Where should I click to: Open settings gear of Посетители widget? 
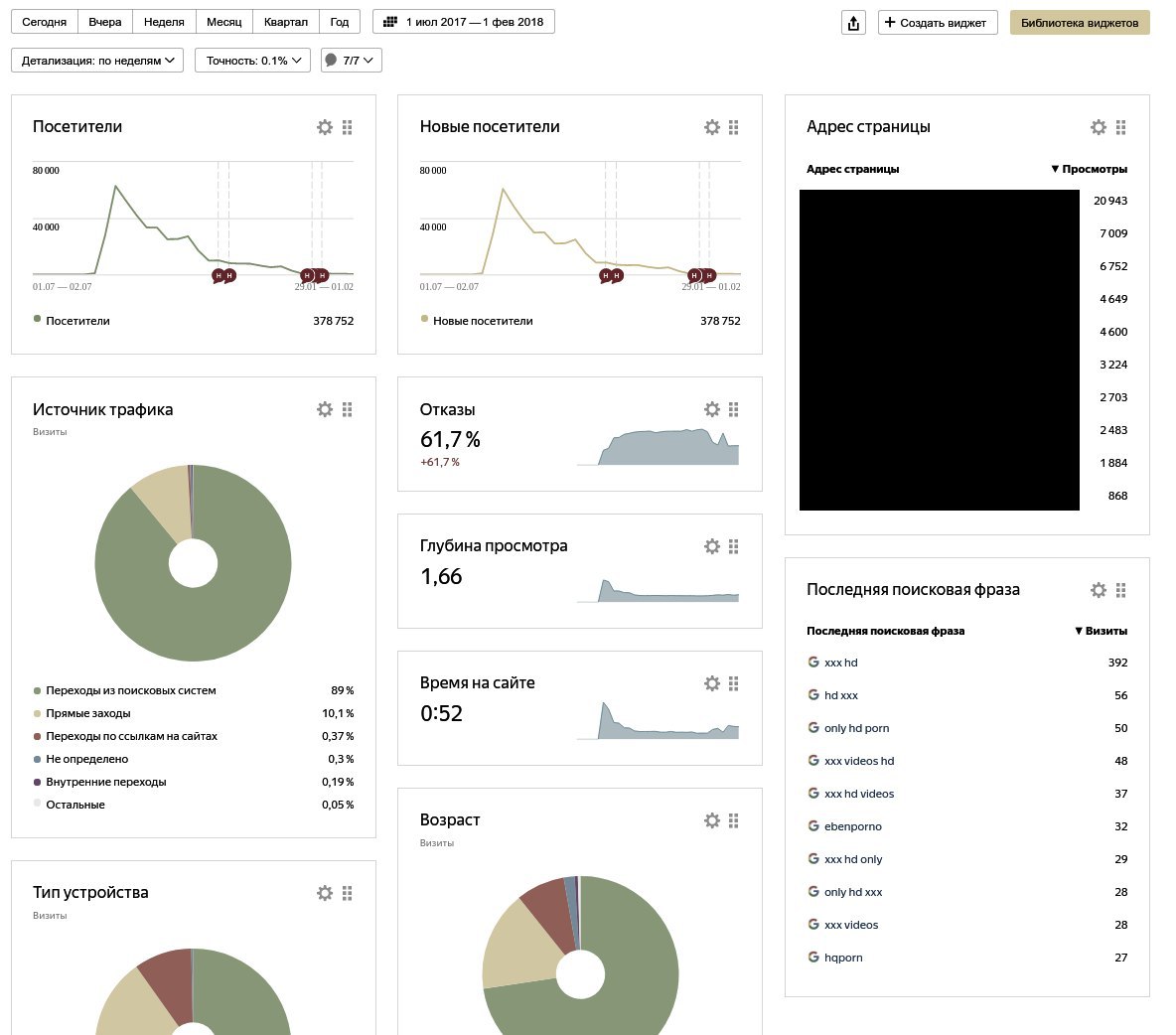click(325, 127)
